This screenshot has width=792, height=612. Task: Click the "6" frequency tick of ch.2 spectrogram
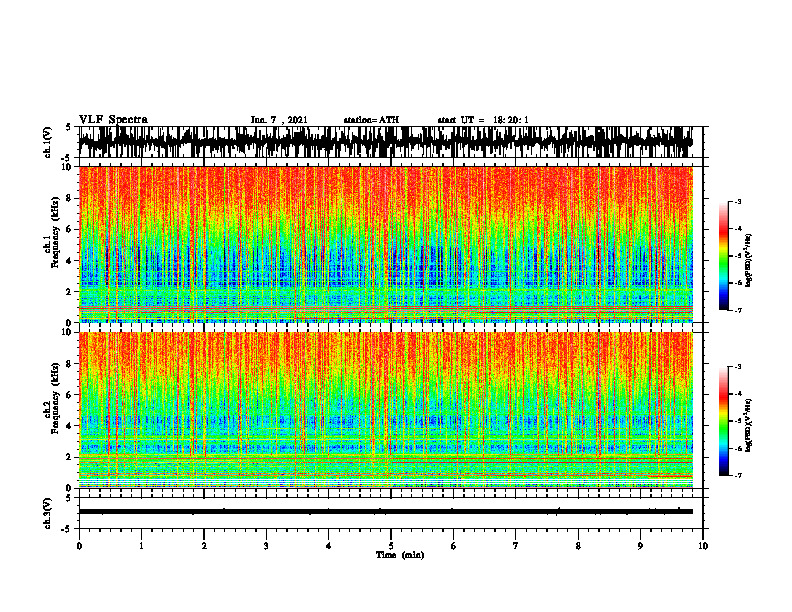(x=69, y=395)
